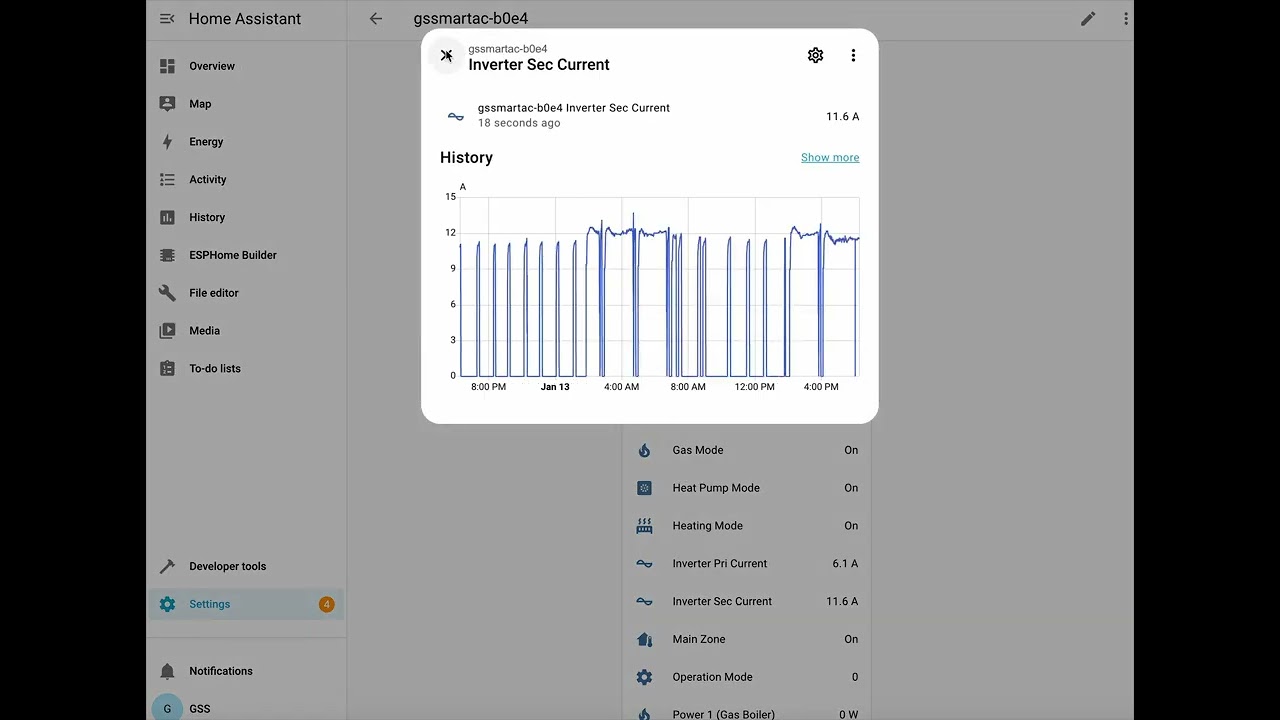Click the GSS user avatar

point(167,708)
